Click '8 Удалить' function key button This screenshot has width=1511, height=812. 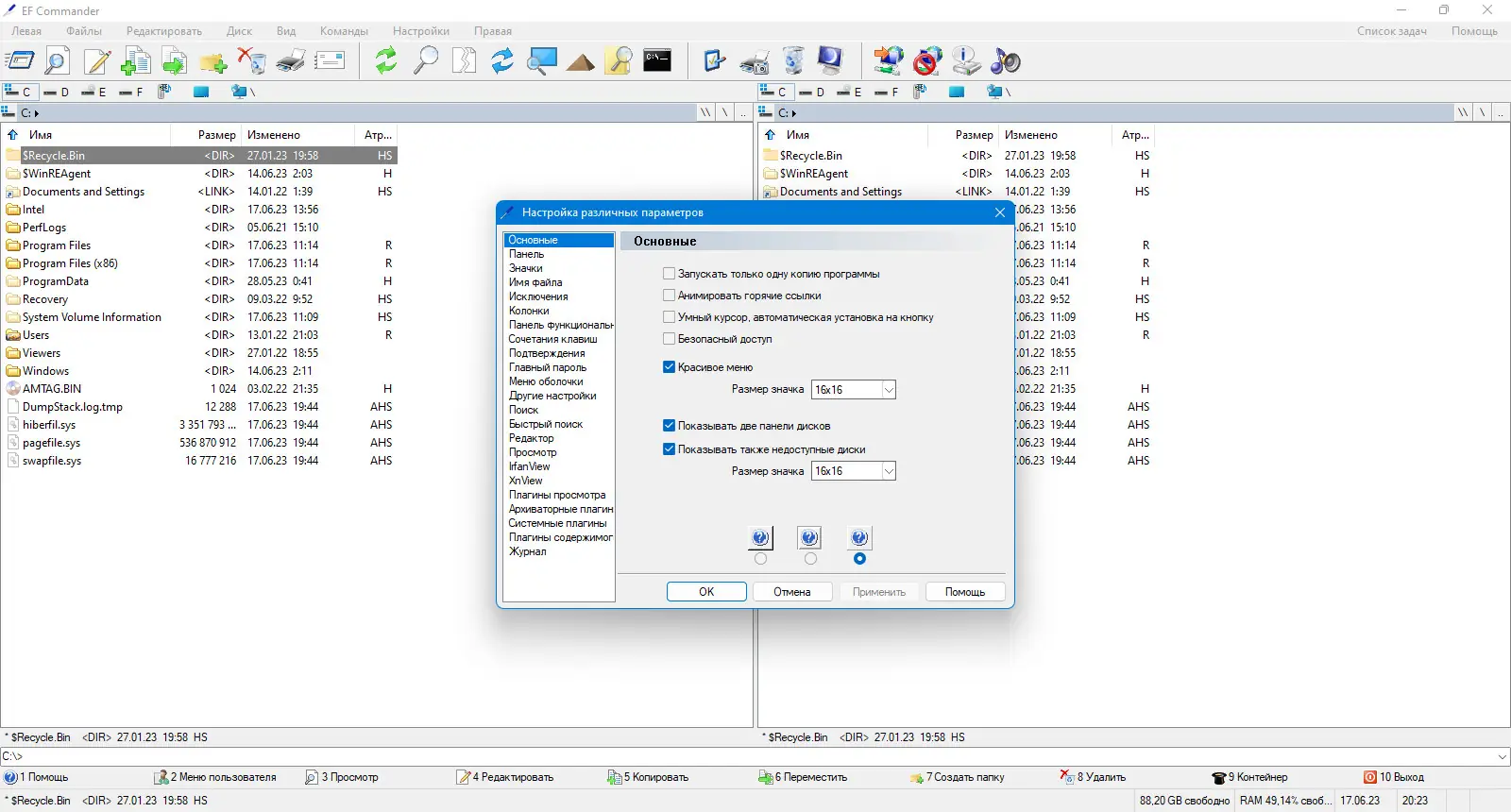(1094, 777)
